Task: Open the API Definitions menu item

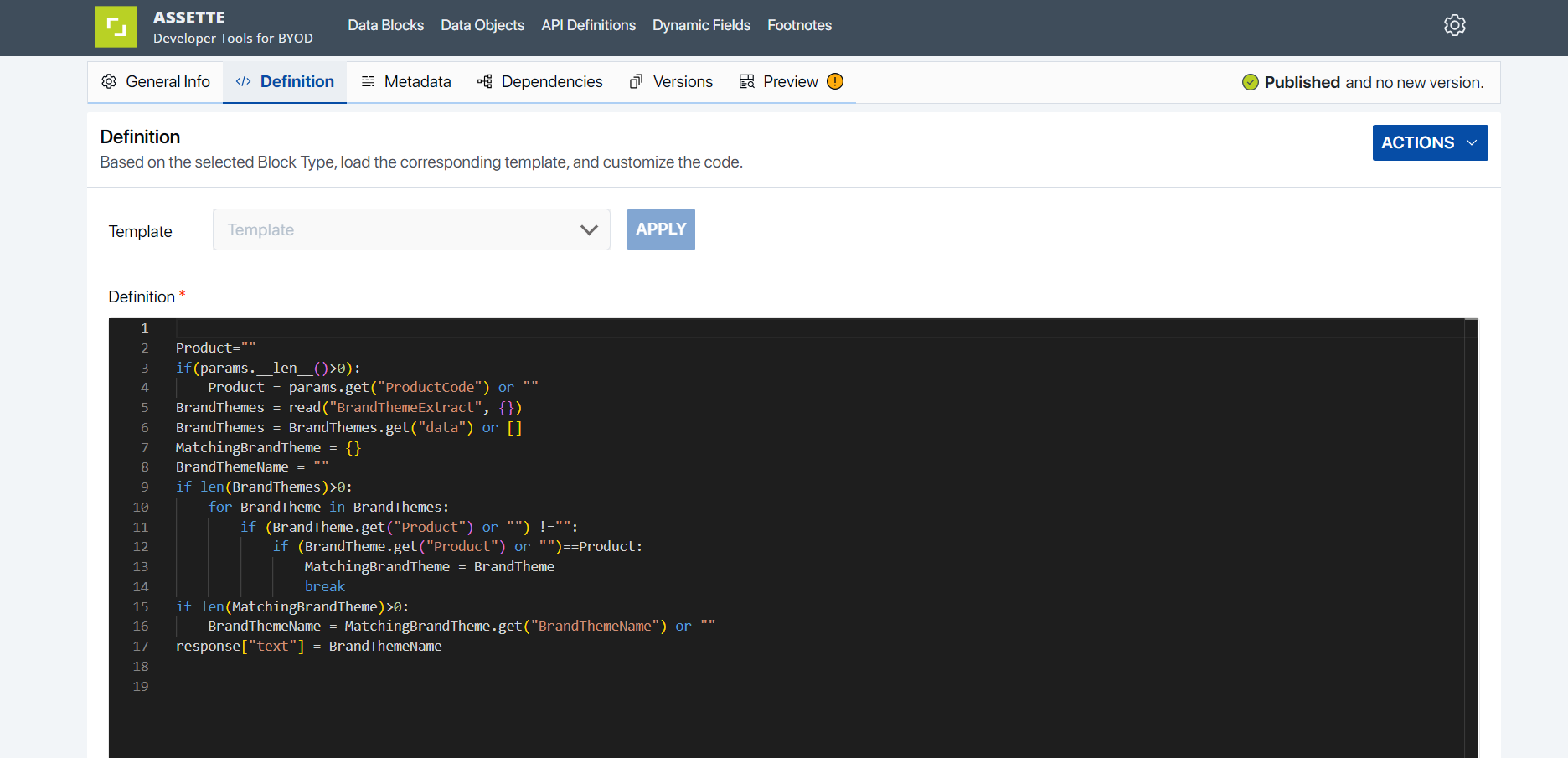Action: (588, 25)
